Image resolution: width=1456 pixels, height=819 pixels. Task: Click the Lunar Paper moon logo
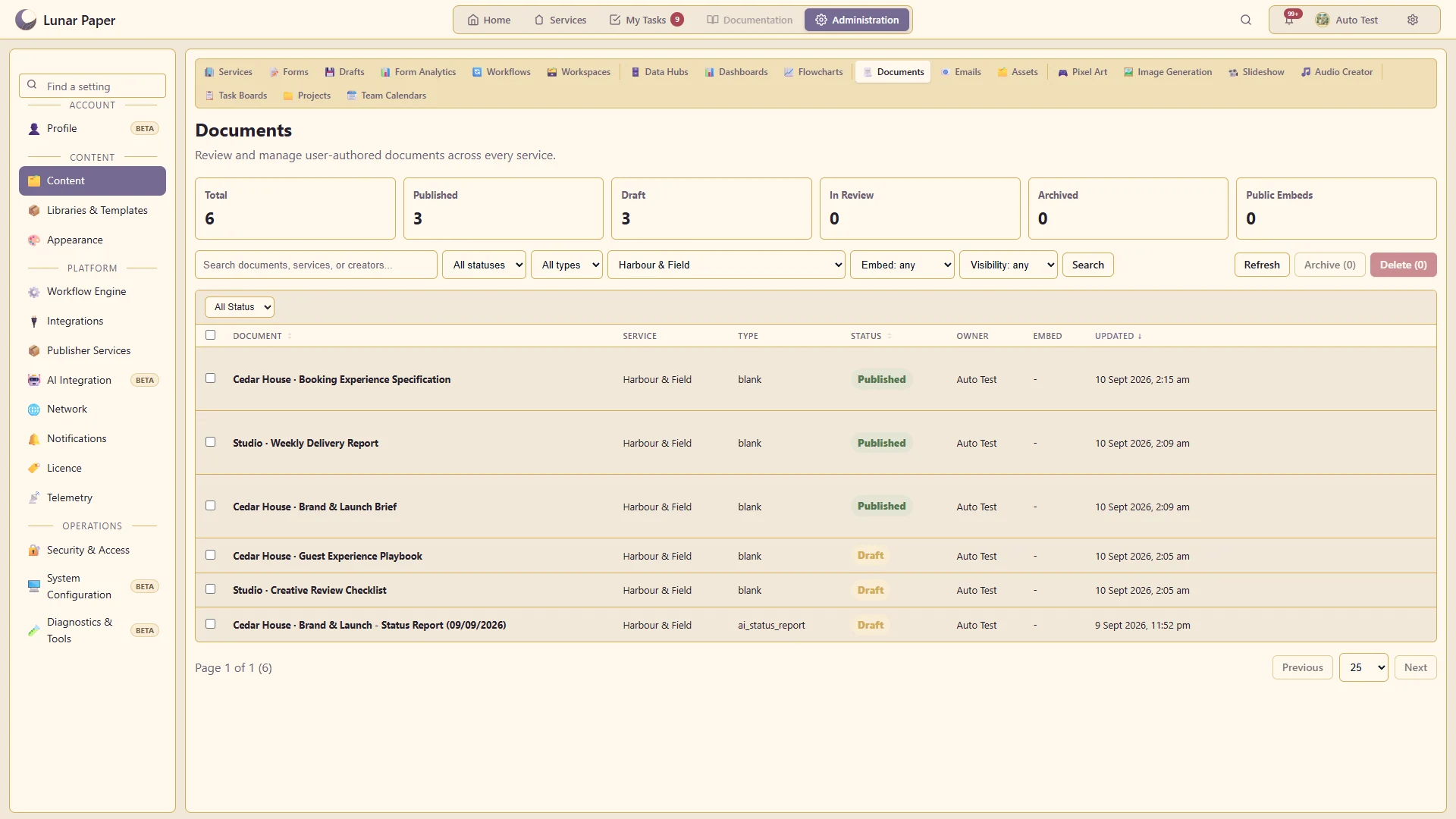[x=26, y=20]
